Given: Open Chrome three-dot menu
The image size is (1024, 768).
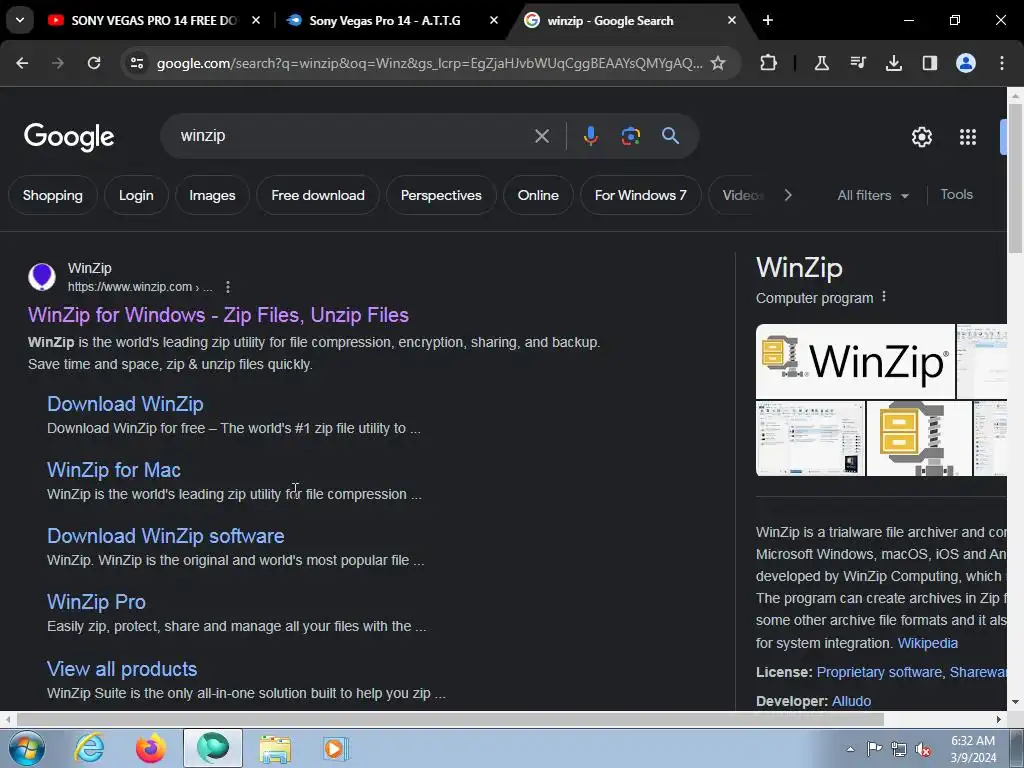Looking at the screenshot, I should click(1002, 63).
